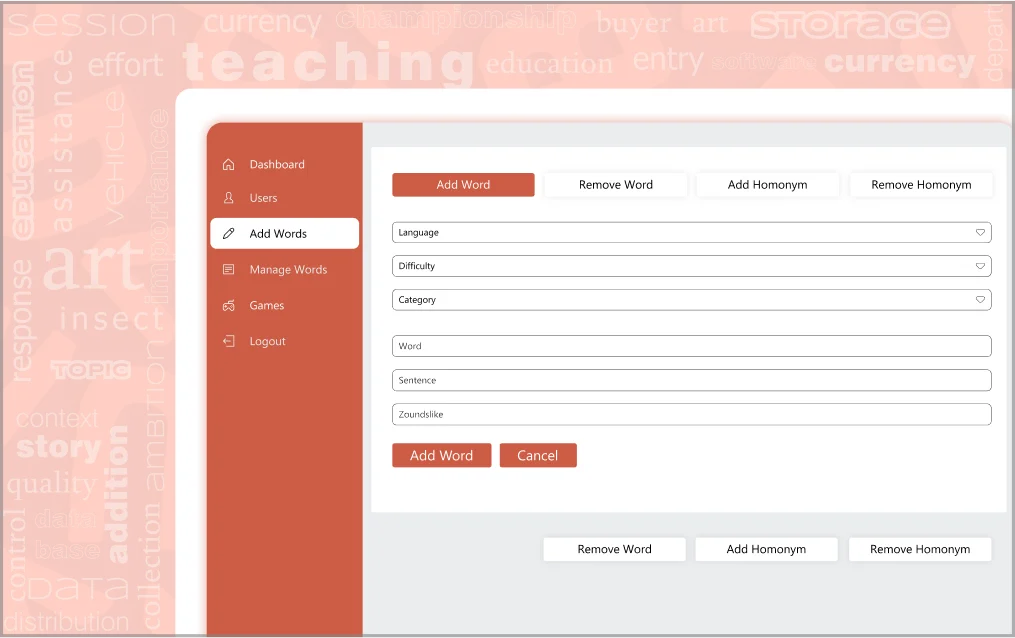Click the Logout exit icon
The image size is (1015, 638).
click(229, 341)
